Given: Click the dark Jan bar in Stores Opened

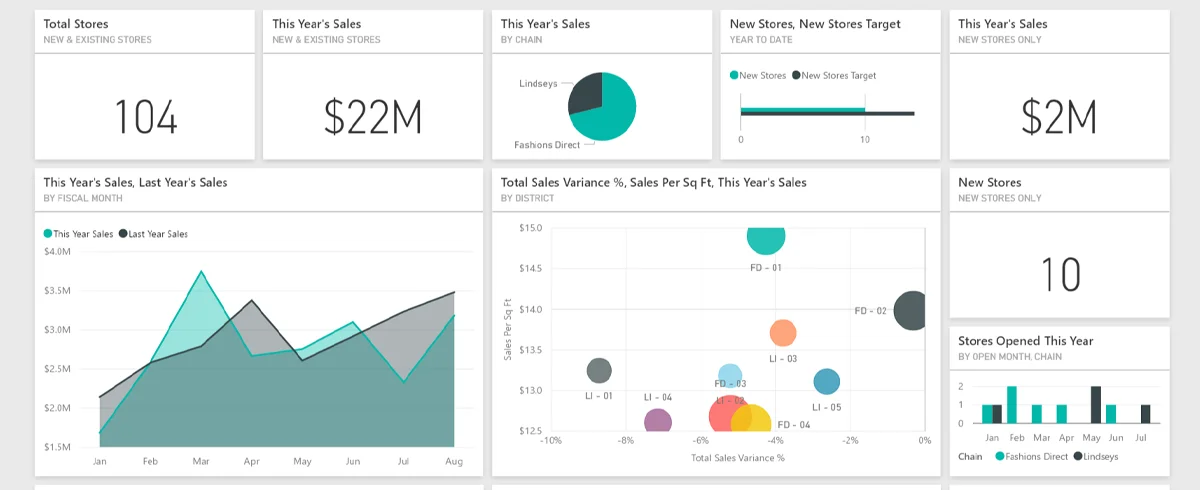Looking at the screenshot, I should point(997,414).
